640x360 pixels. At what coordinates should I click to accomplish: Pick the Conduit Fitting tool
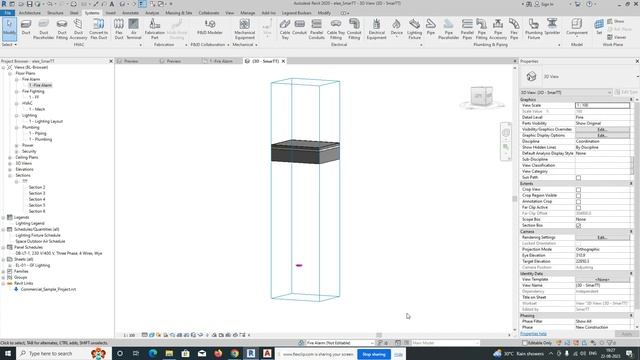click(354, 29)
